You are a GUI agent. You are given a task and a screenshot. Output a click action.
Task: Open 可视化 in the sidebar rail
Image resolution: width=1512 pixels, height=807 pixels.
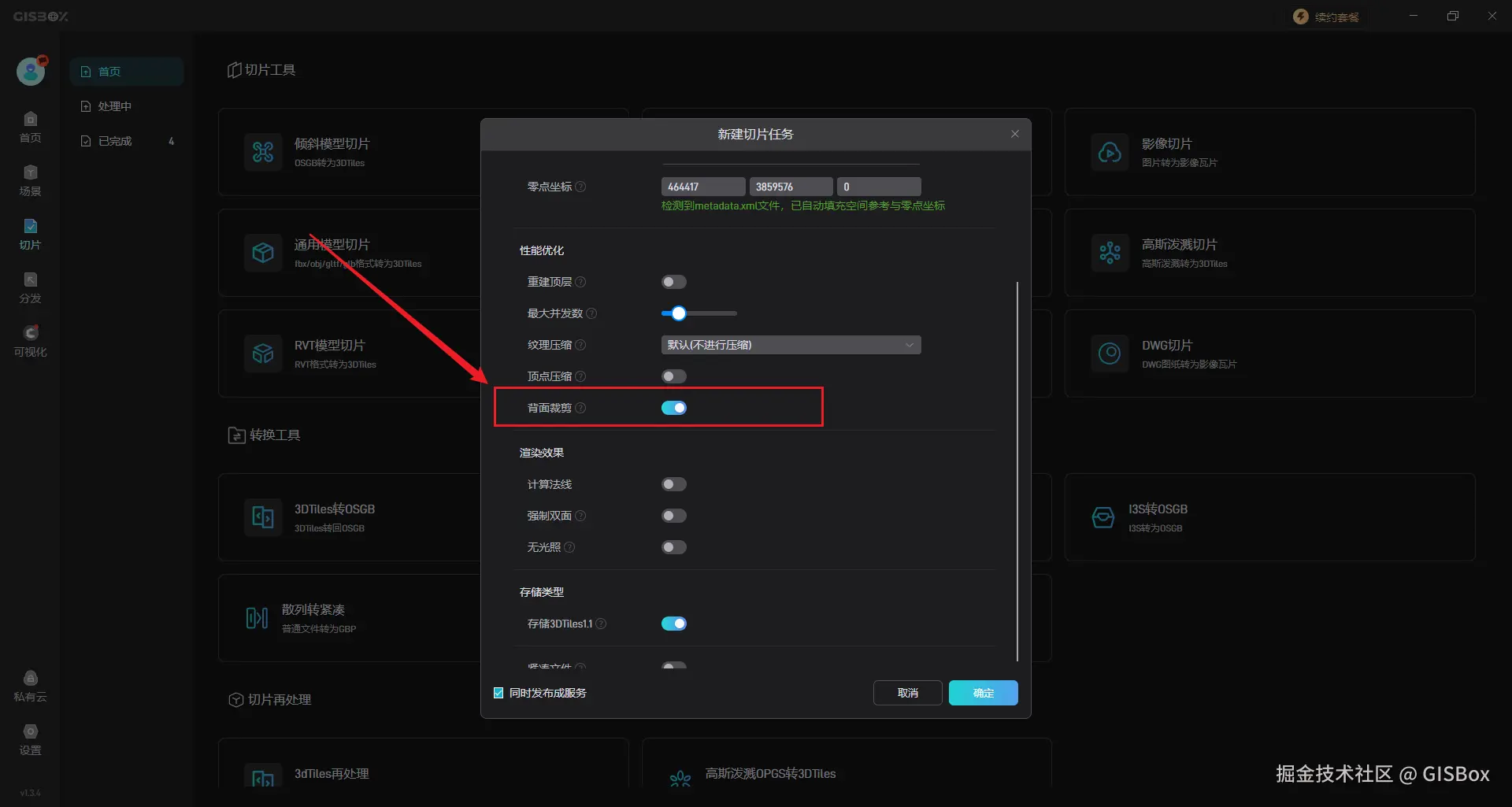[30, 341]
